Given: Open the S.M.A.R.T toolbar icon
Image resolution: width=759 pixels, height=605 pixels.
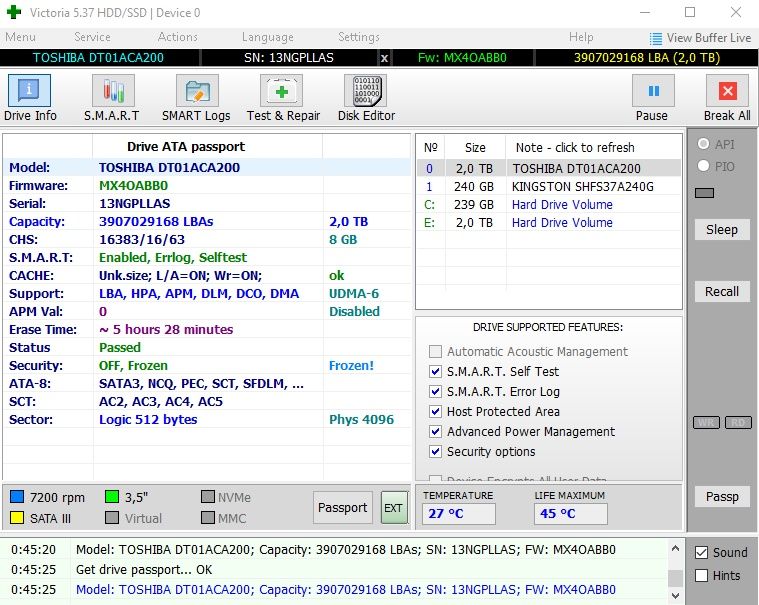Looking at the screenshot, I should [x=113, y=91].
